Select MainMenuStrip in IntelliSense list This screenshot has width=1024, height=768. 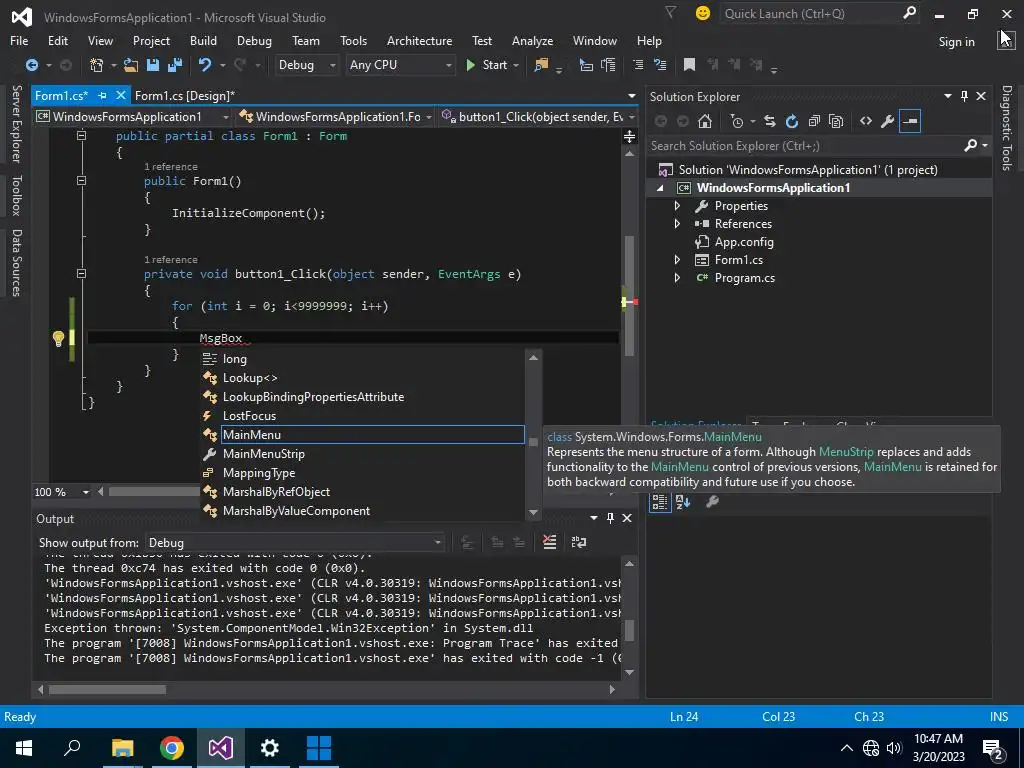click(x=363, y=454)
